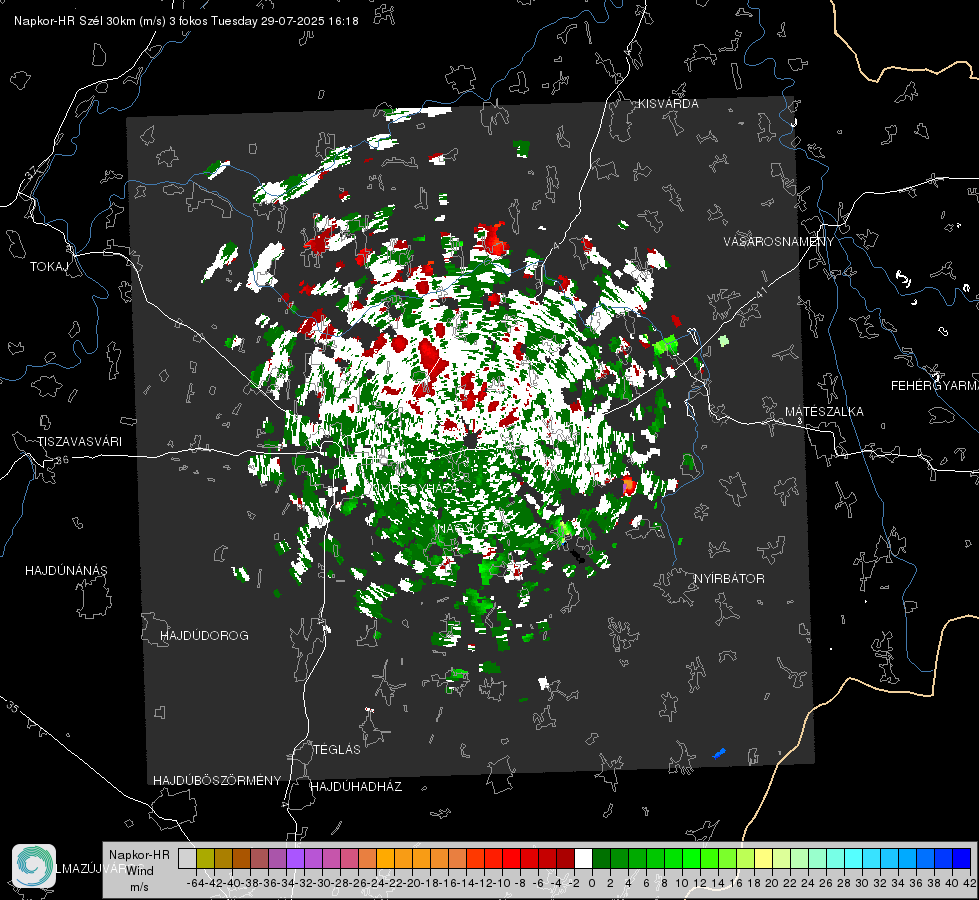
Task: Click the 'Napkor-HR' legend title
Action: point(139,855)
